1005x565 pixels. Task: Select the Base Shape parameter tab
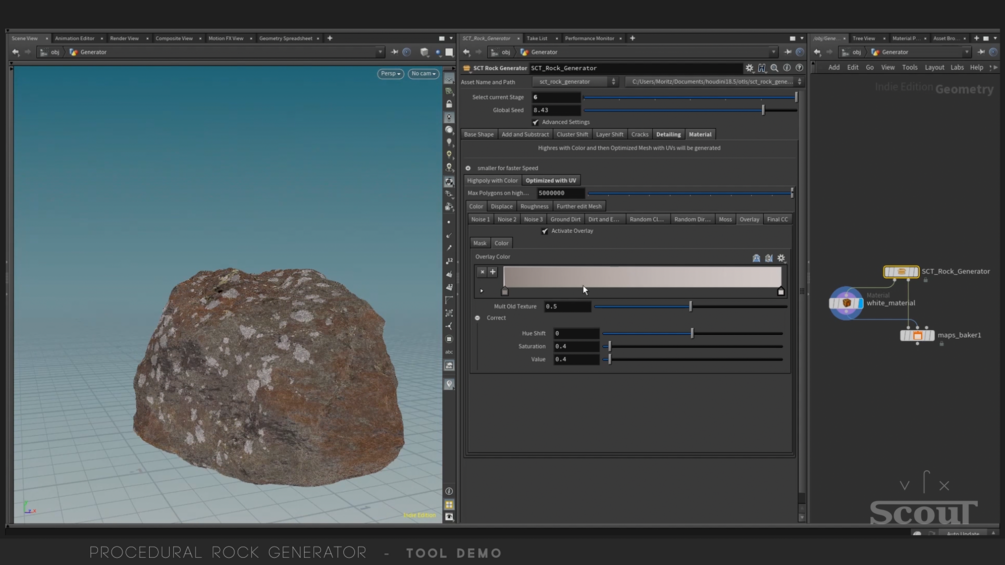479,135
